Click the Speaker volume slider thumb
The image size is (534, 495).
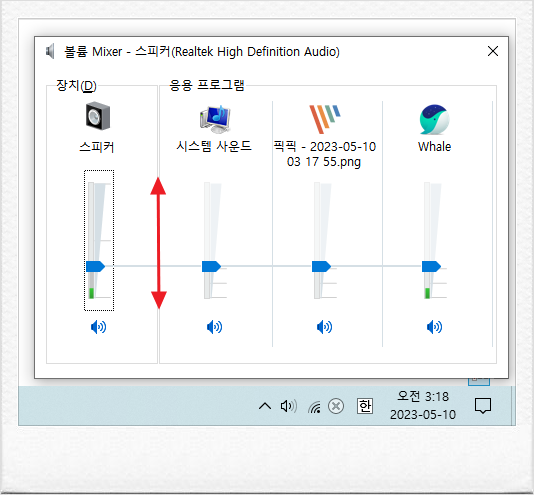coord(95,266)
